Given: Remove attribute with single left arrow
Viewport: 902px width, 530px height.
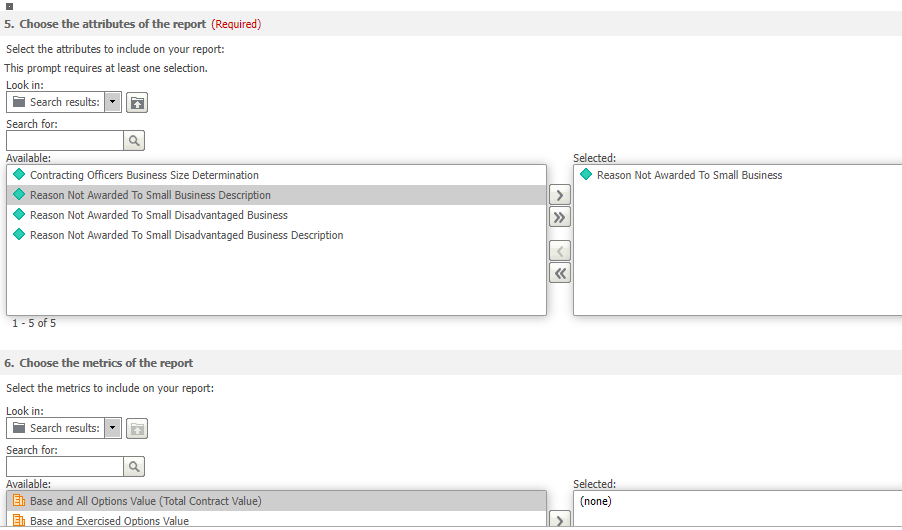Looking at the screenshot, I should click(x=560, y=251).
